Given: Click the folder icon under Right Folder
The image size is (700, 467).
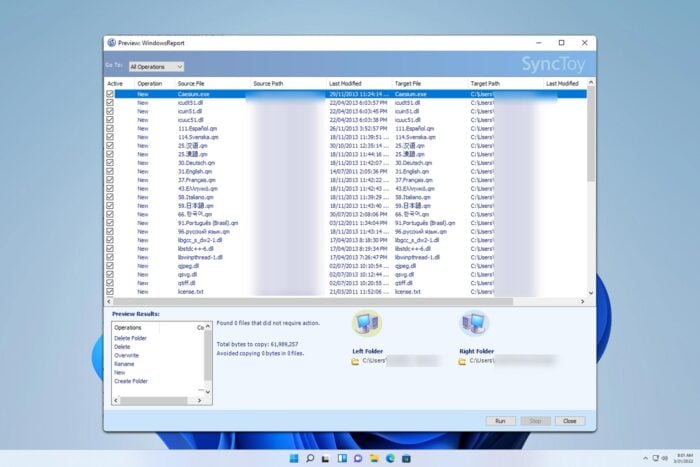Looking at the screenshot, I should (462, 362).
